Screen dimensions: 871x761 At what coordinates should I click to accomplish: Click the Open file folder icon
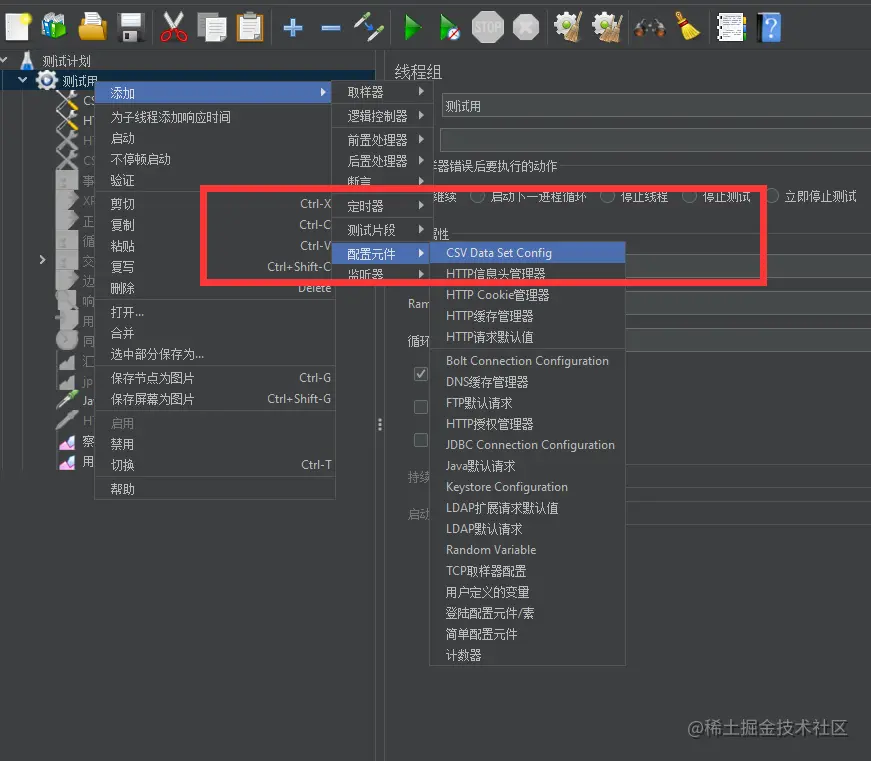pyautogui.click(x=92, y=27)
